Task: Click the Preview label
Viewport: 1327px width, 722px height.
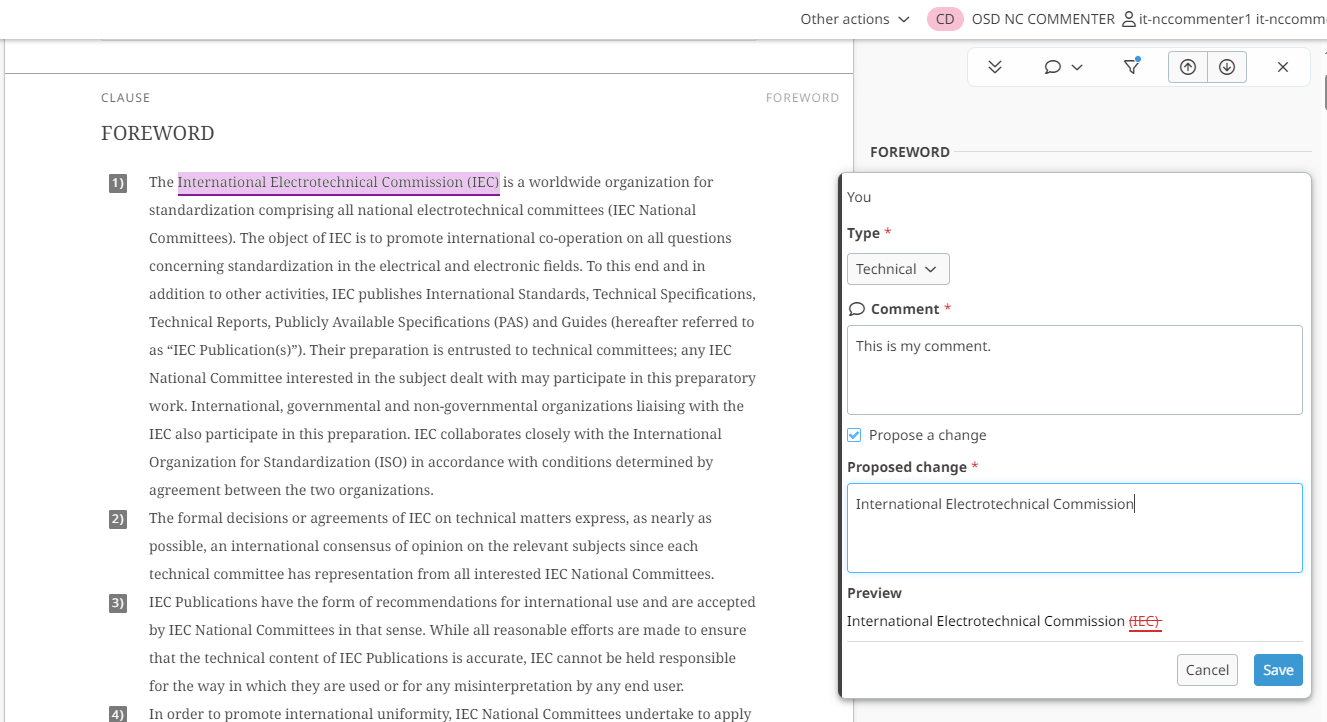Action: (x=874, y=593)
